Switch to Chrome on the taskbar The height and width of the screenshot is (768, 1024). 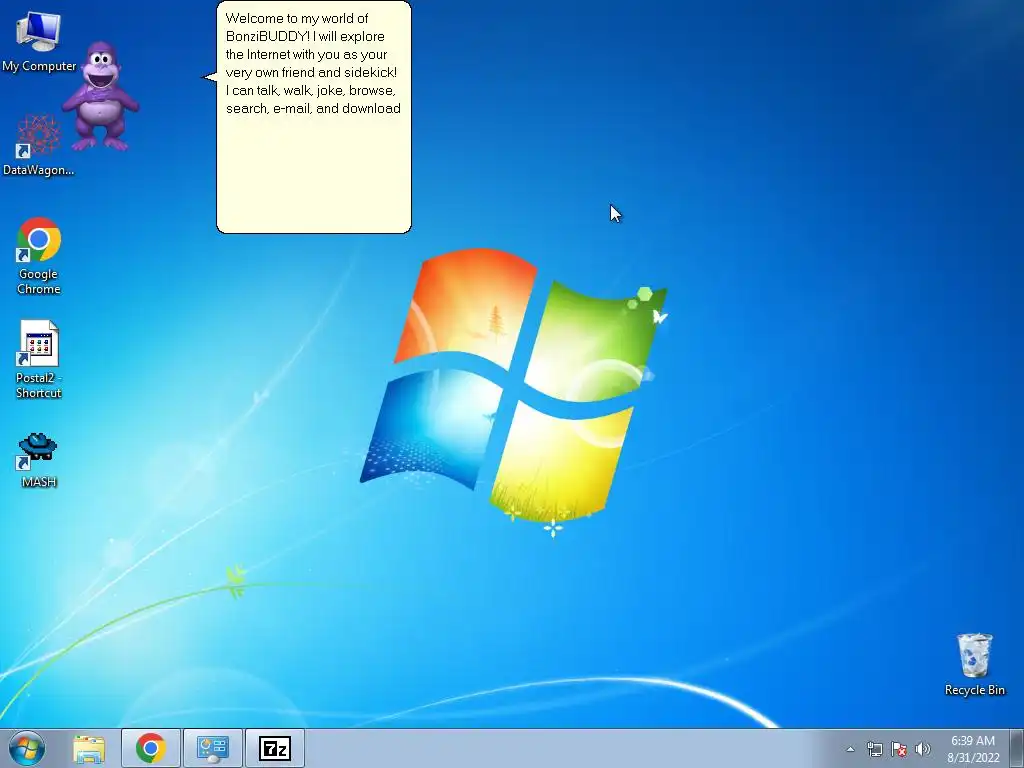pos(151,748)
